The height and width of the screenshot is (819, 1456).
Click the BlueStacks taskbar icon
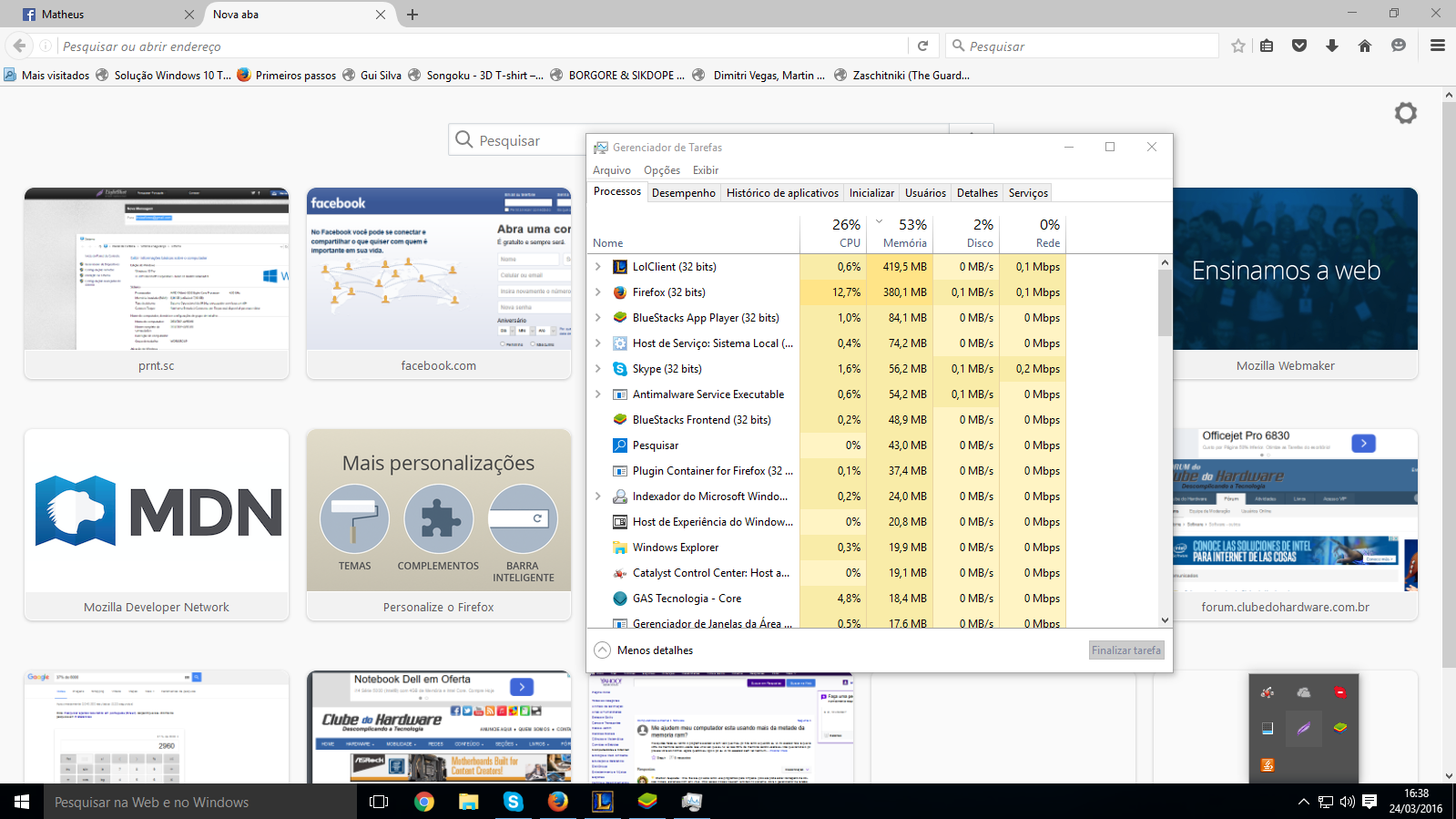[x=647, y=802]
